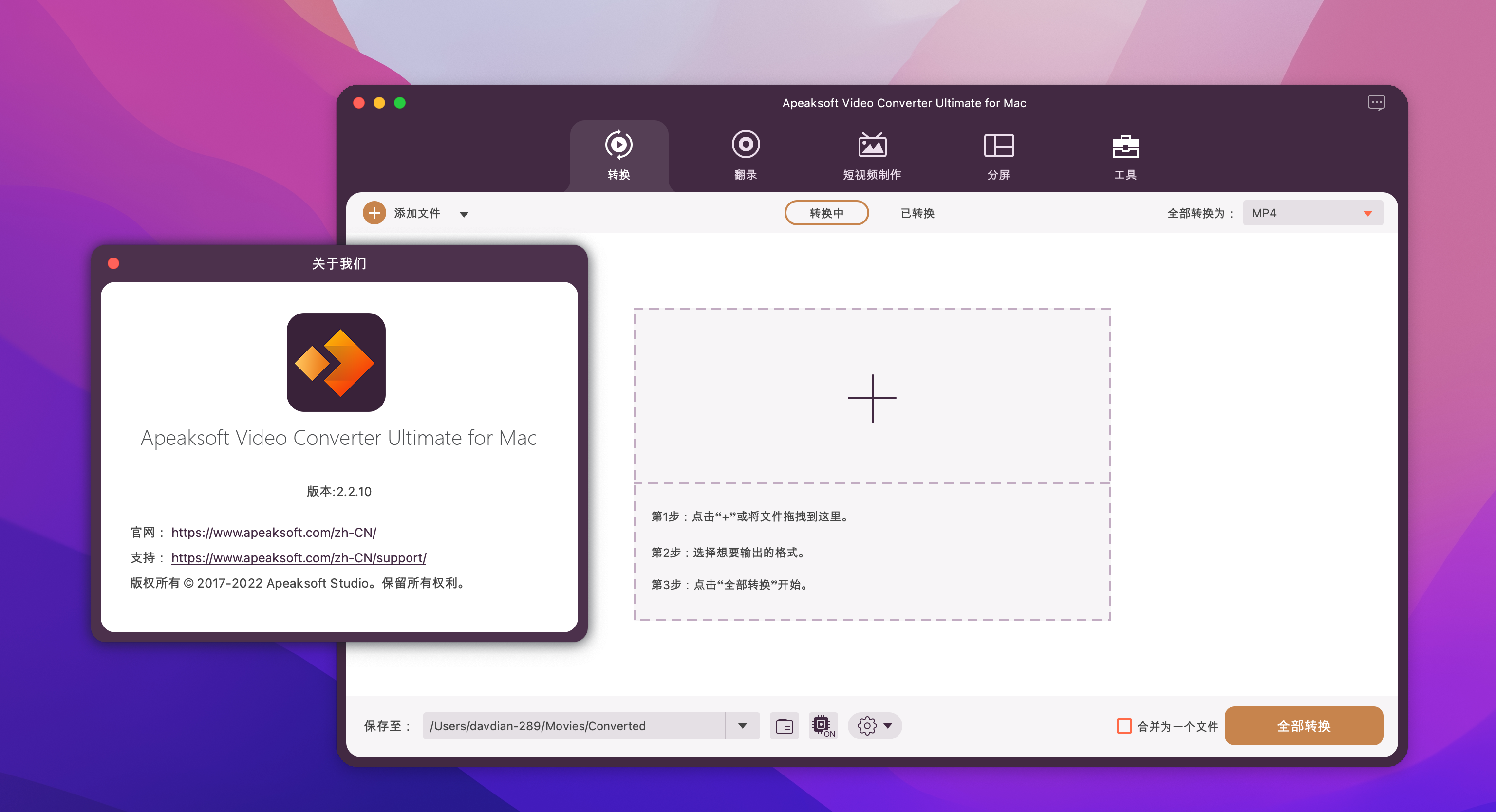Select the converting (转换中) tab
The width and height of the screenshot is (1496, 812).
826,213
